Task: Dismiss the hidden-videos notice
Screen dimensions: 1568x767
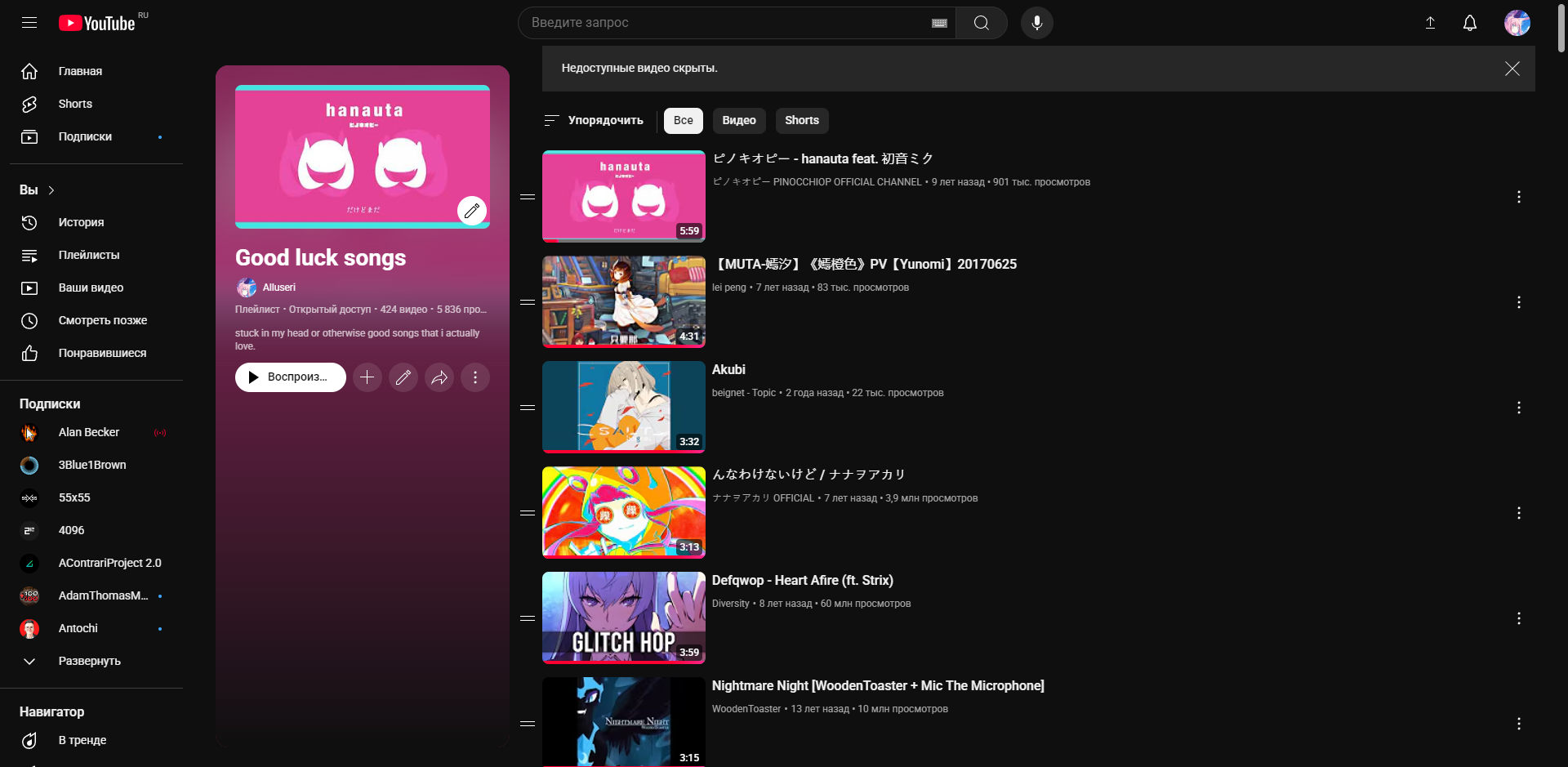Action: pos(1512,69)
